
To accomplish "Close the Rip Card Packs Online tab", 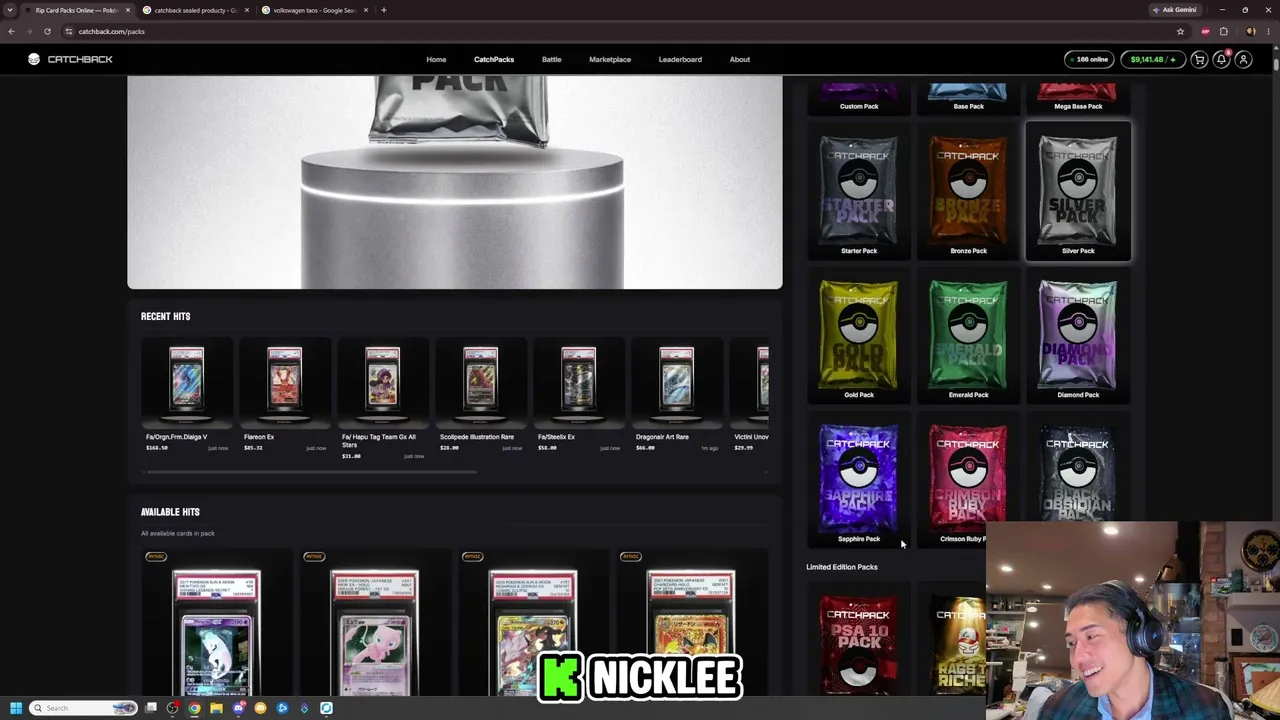I will click(127, 10).
